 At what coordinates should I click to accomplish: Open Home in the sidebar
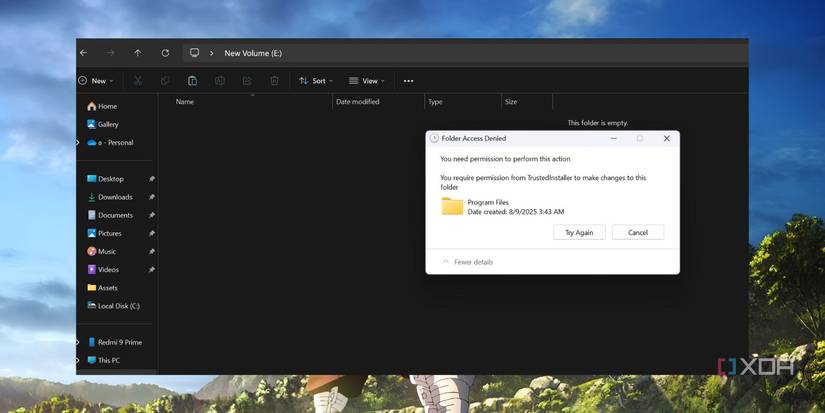tap(103, 106)
